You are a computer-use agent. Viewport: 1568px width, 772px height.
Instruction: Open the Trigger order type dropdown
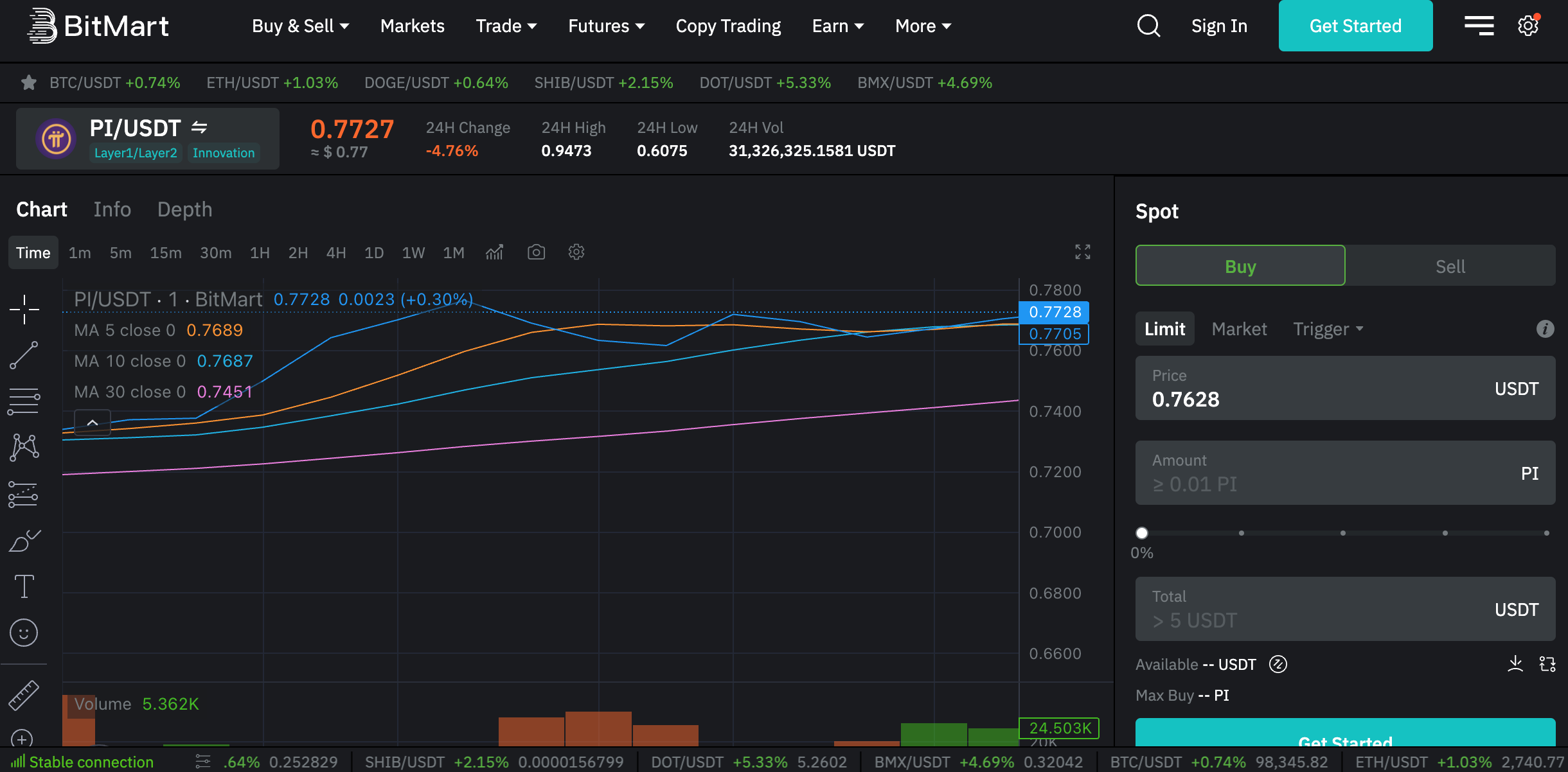(1328, 329)
